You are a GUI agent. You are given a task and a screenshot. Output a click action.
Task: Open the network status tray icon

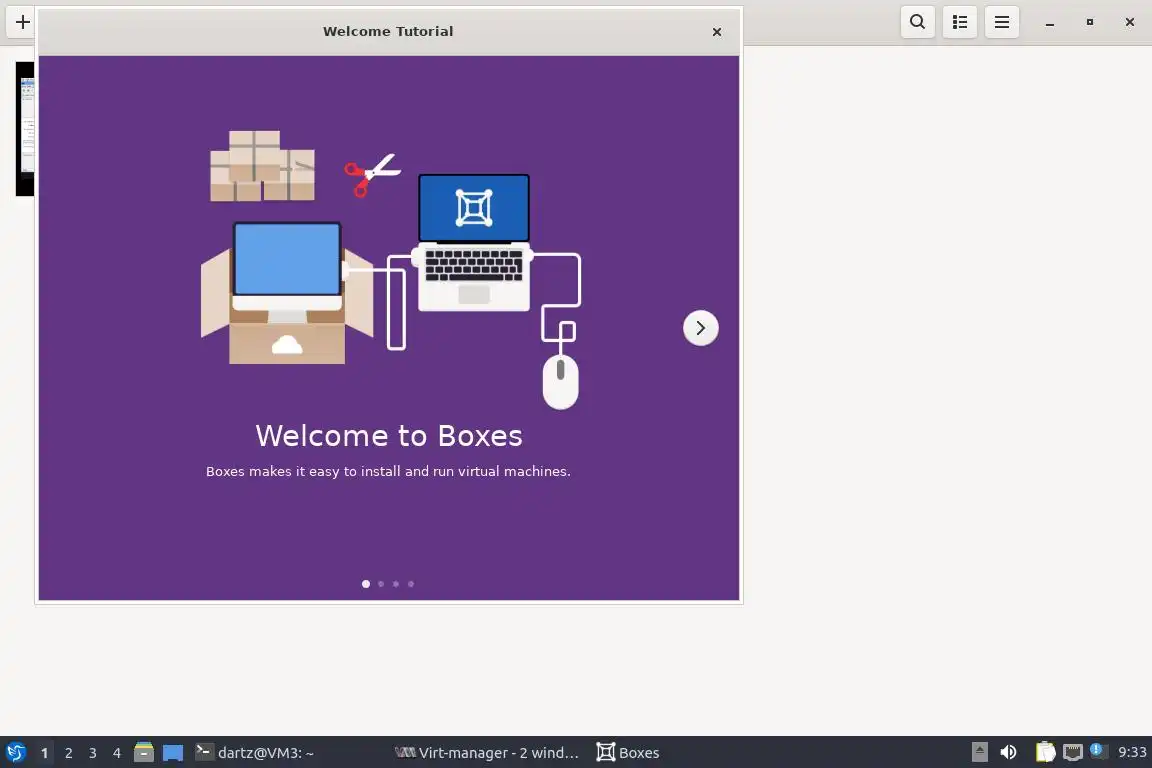[x=1073, y=753]
